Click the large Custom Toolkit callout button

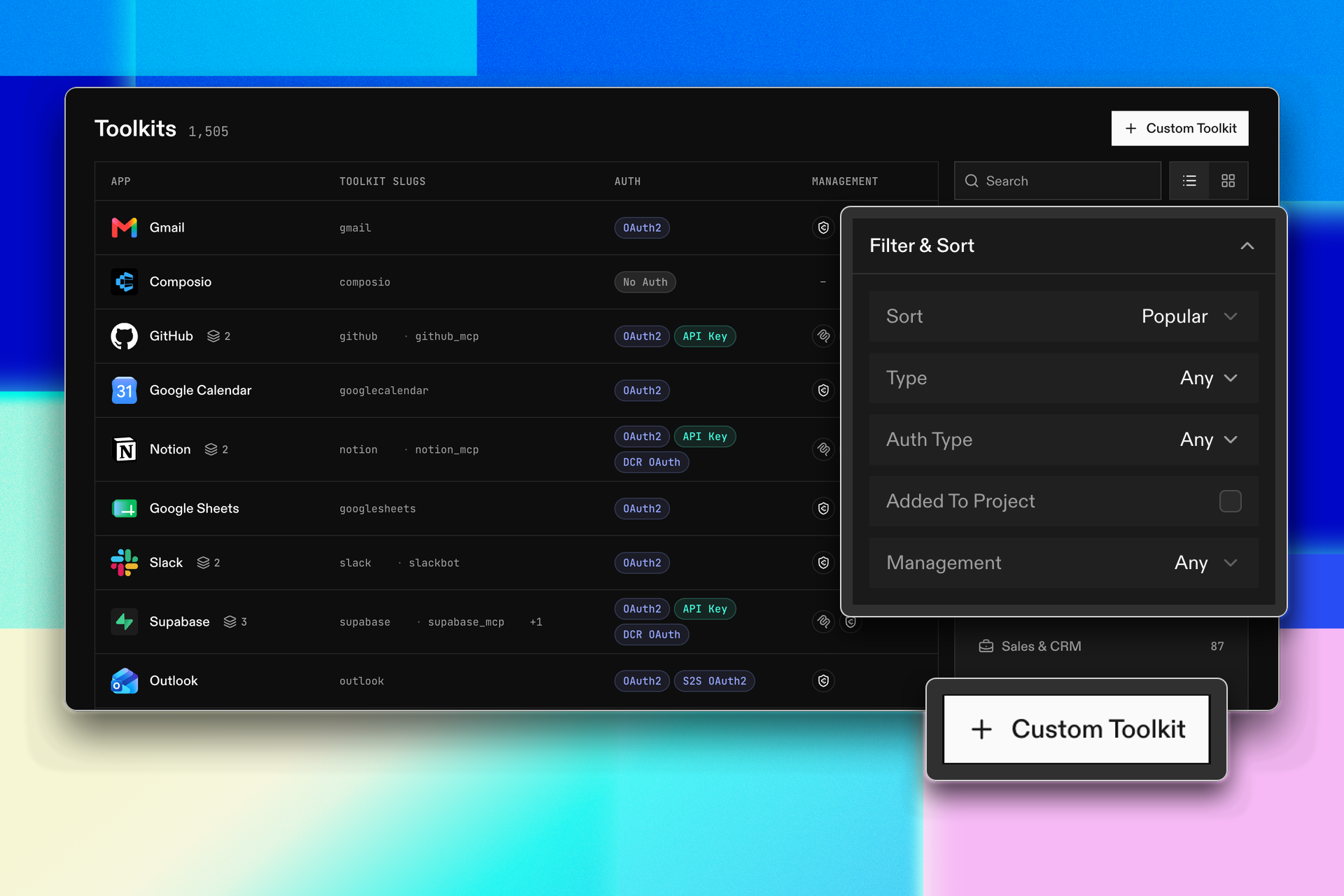1077,729
